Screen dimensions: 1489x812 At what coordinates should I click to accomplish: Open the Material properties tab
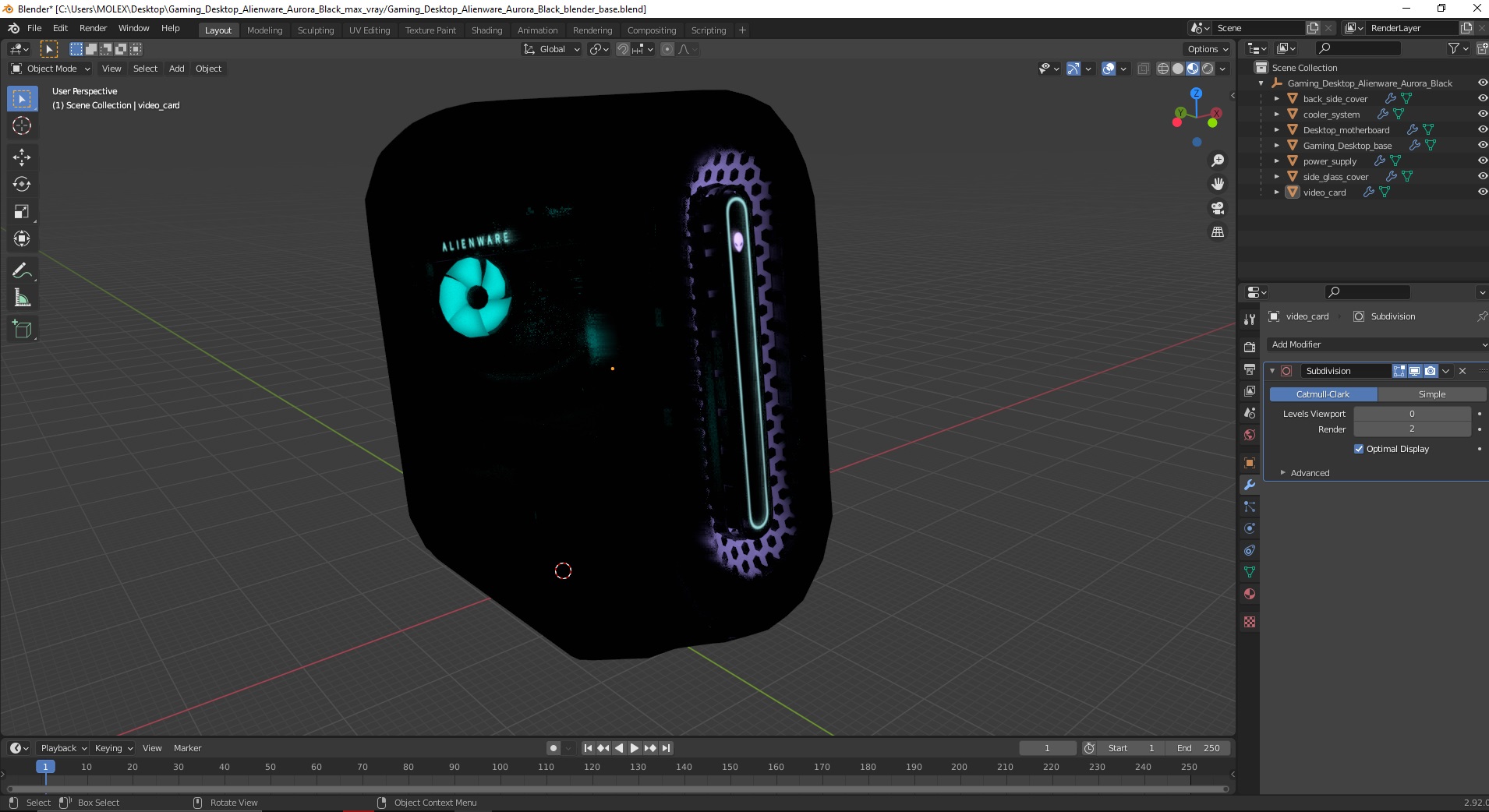1250,594
